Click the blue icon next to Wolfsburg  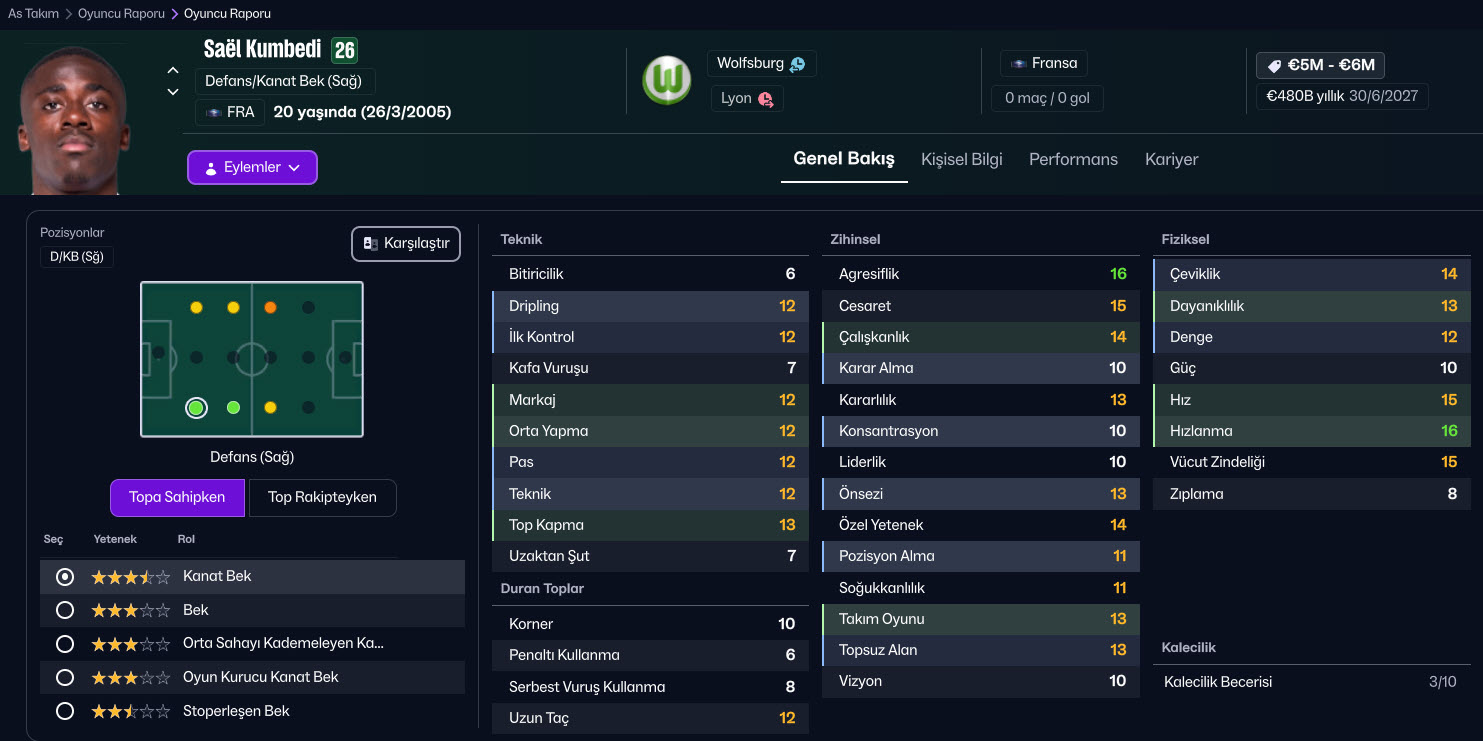coord(797,64)
